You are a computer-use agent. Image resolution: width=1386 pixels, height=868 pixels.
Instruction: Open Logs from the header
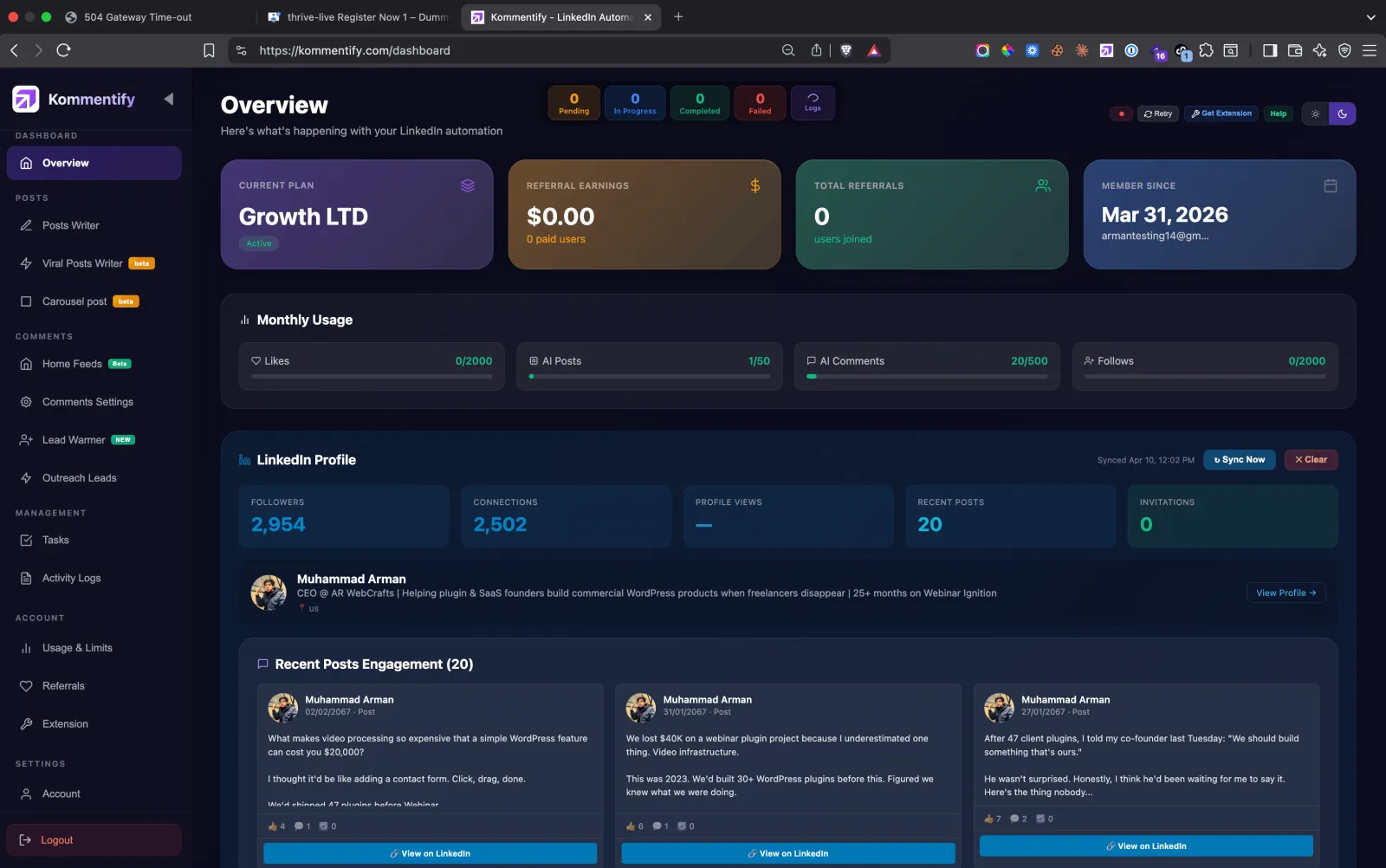813,103
